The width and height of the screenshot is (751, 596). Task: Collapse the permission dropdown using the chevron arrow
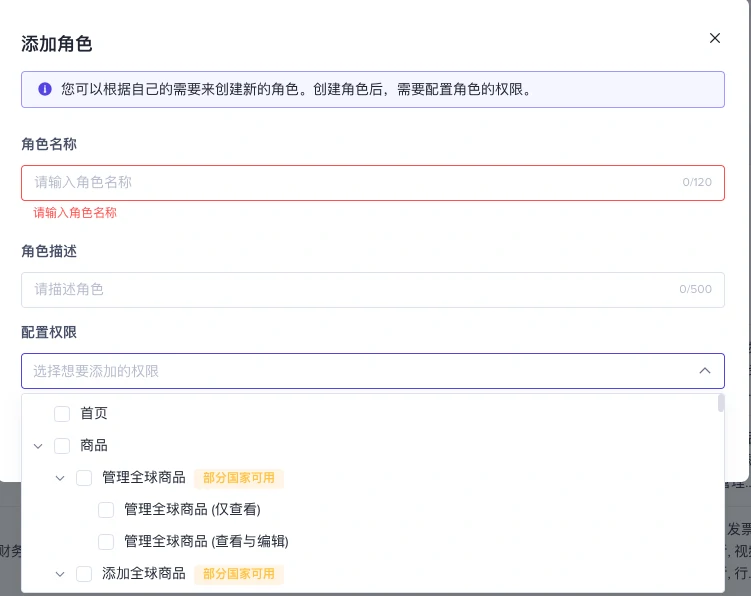705,371
